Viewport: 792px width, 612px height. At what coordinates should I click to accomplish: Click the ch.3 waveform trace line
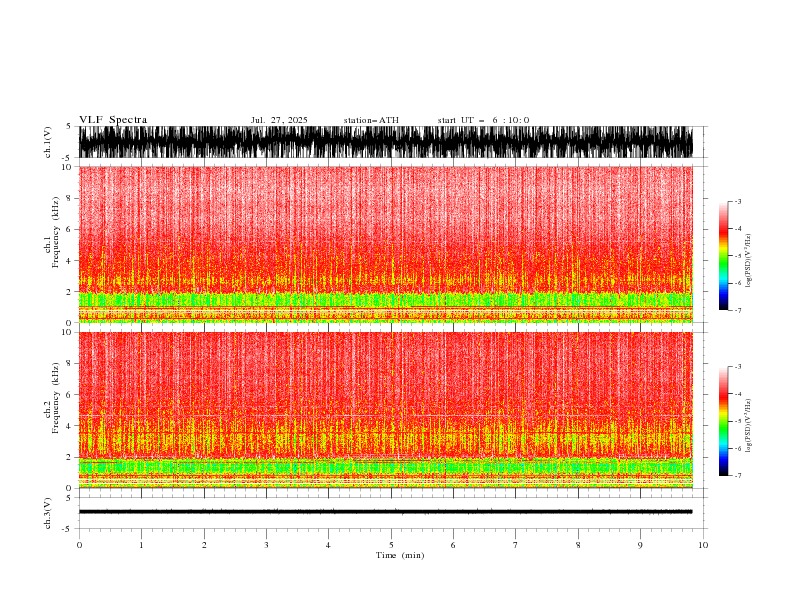coord(385,512)
